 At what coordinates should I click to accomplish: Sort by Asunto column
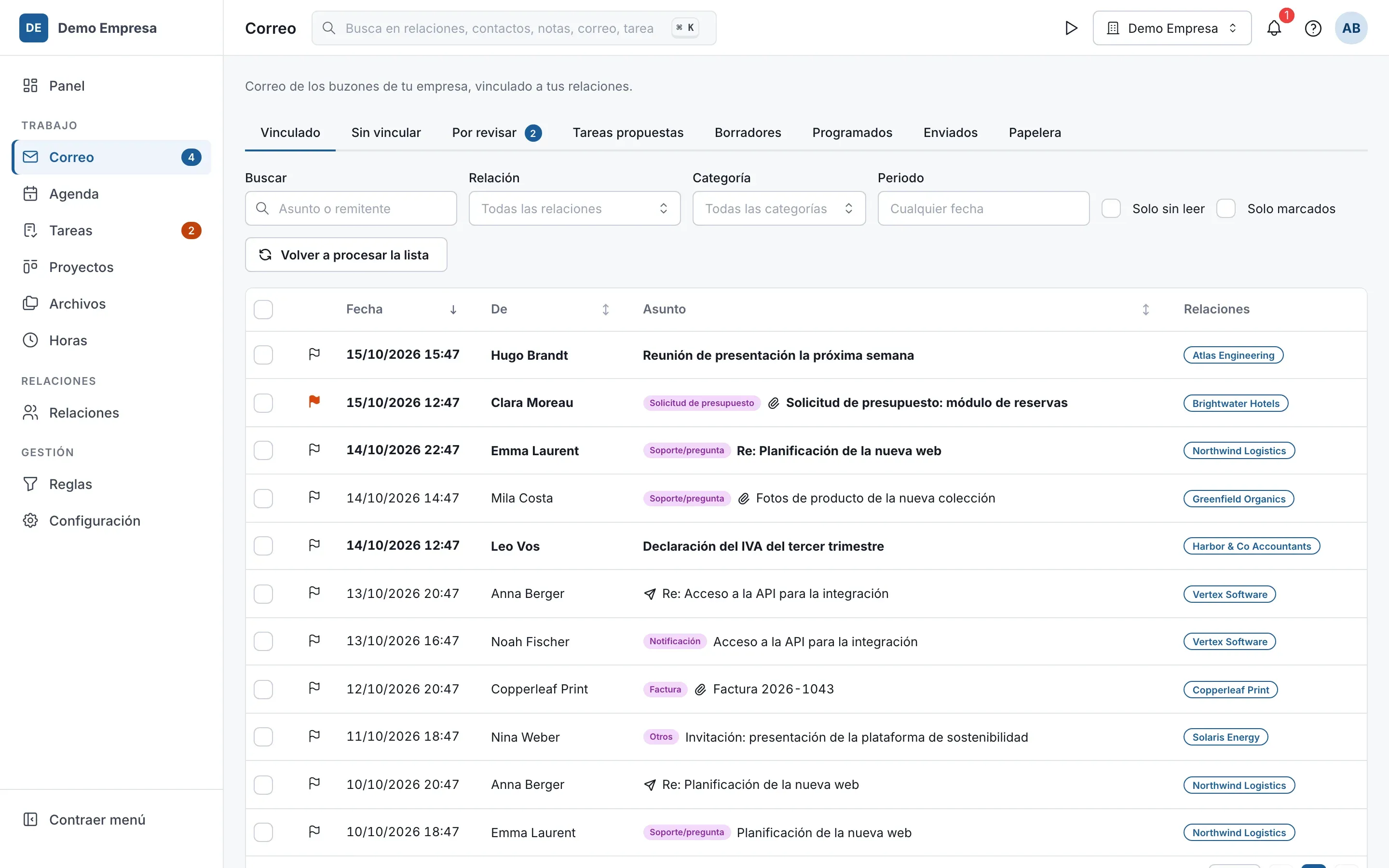[x=1145, y=310]
